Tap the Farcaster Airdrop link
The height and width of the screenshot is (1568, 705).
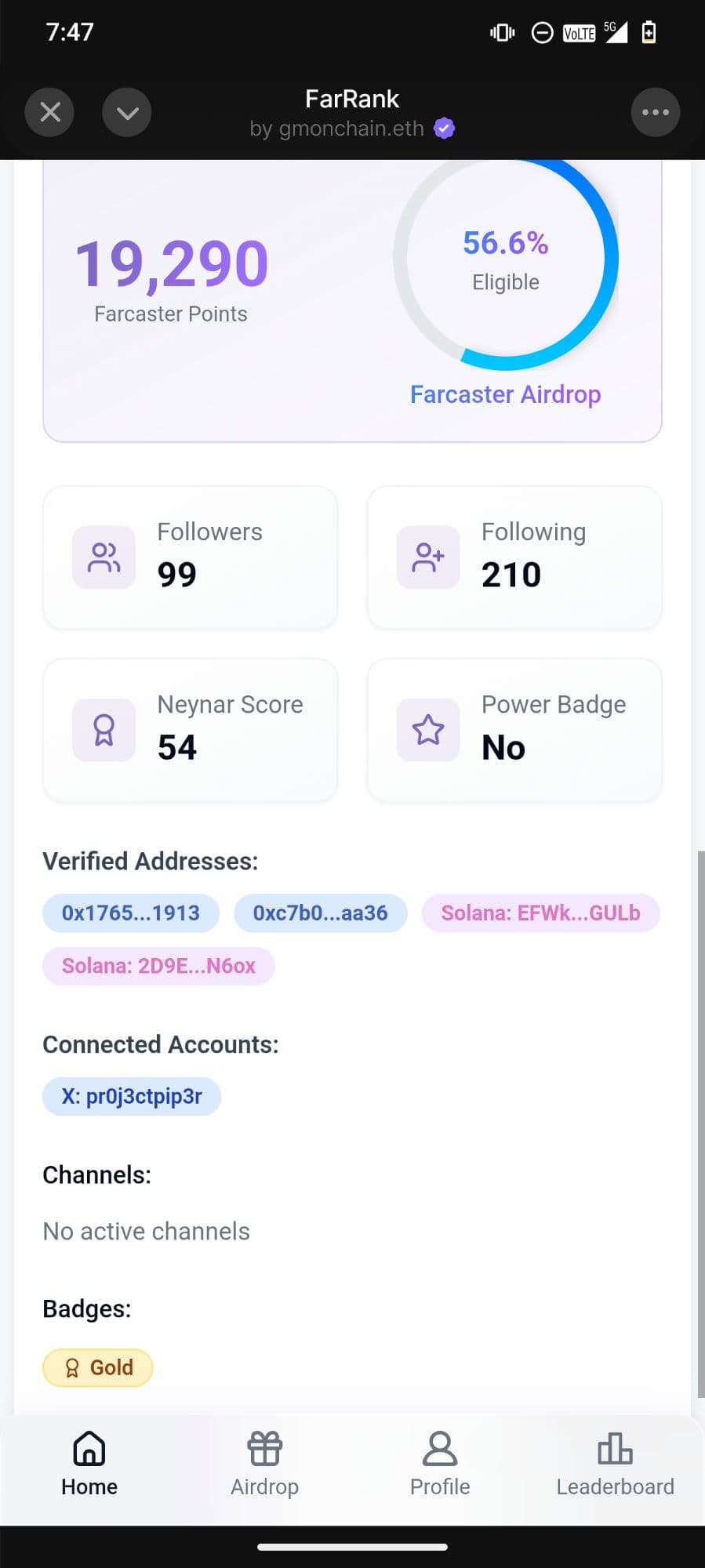(x=505, y=394)
